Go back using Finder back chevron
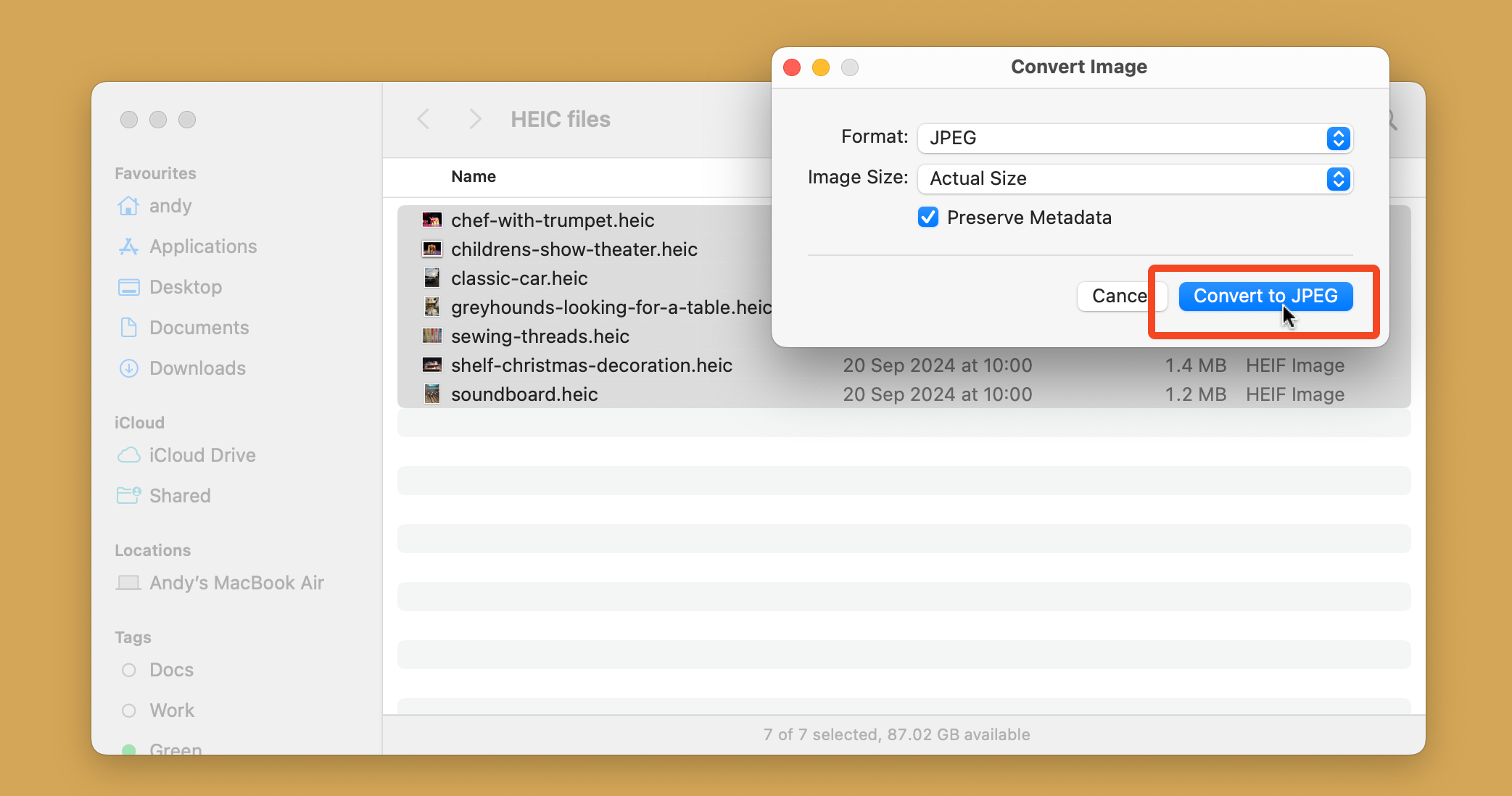Screen dimensions: 1512x796 tap(424, 119)
